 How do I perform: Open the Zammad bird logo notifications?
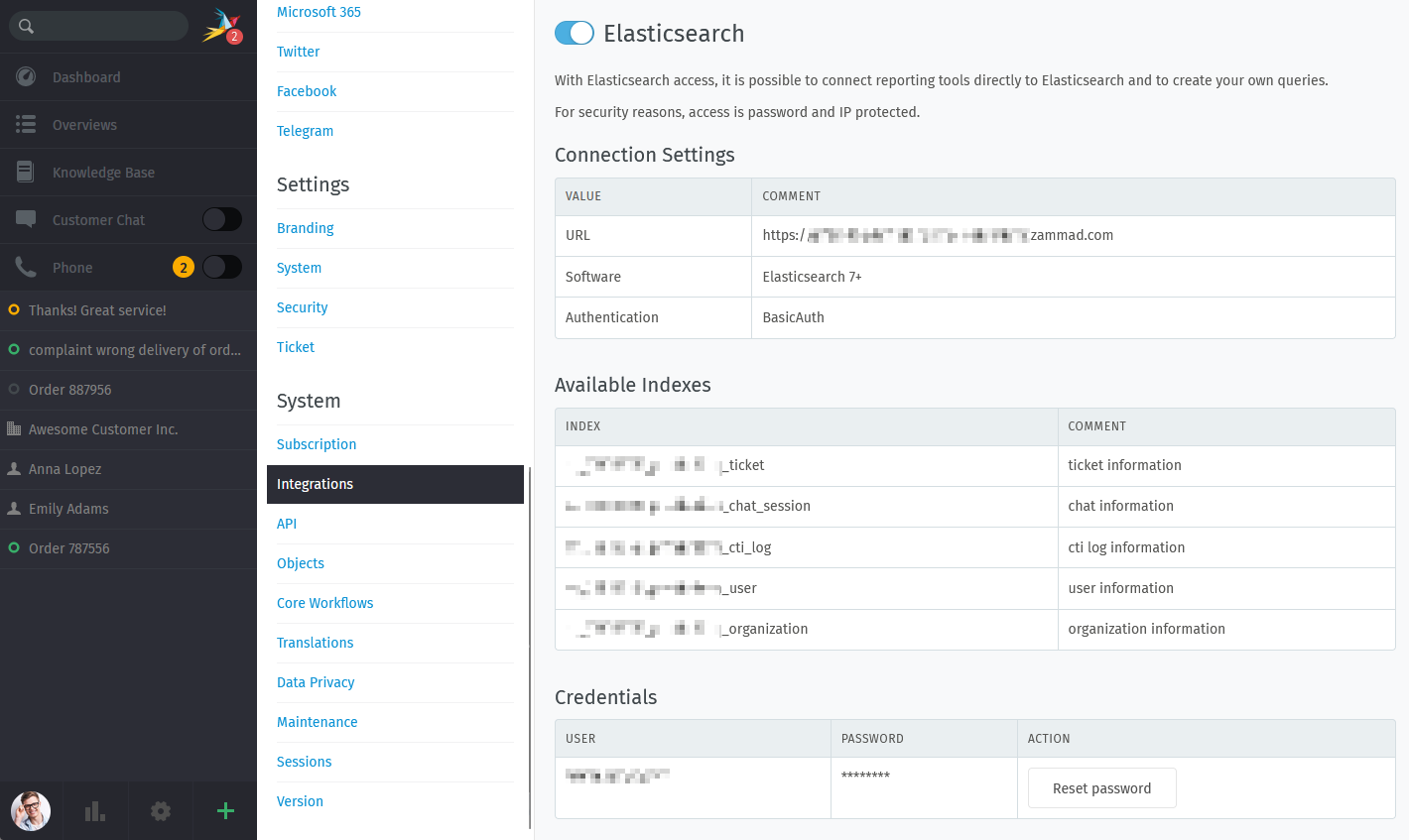click(222, 26)
